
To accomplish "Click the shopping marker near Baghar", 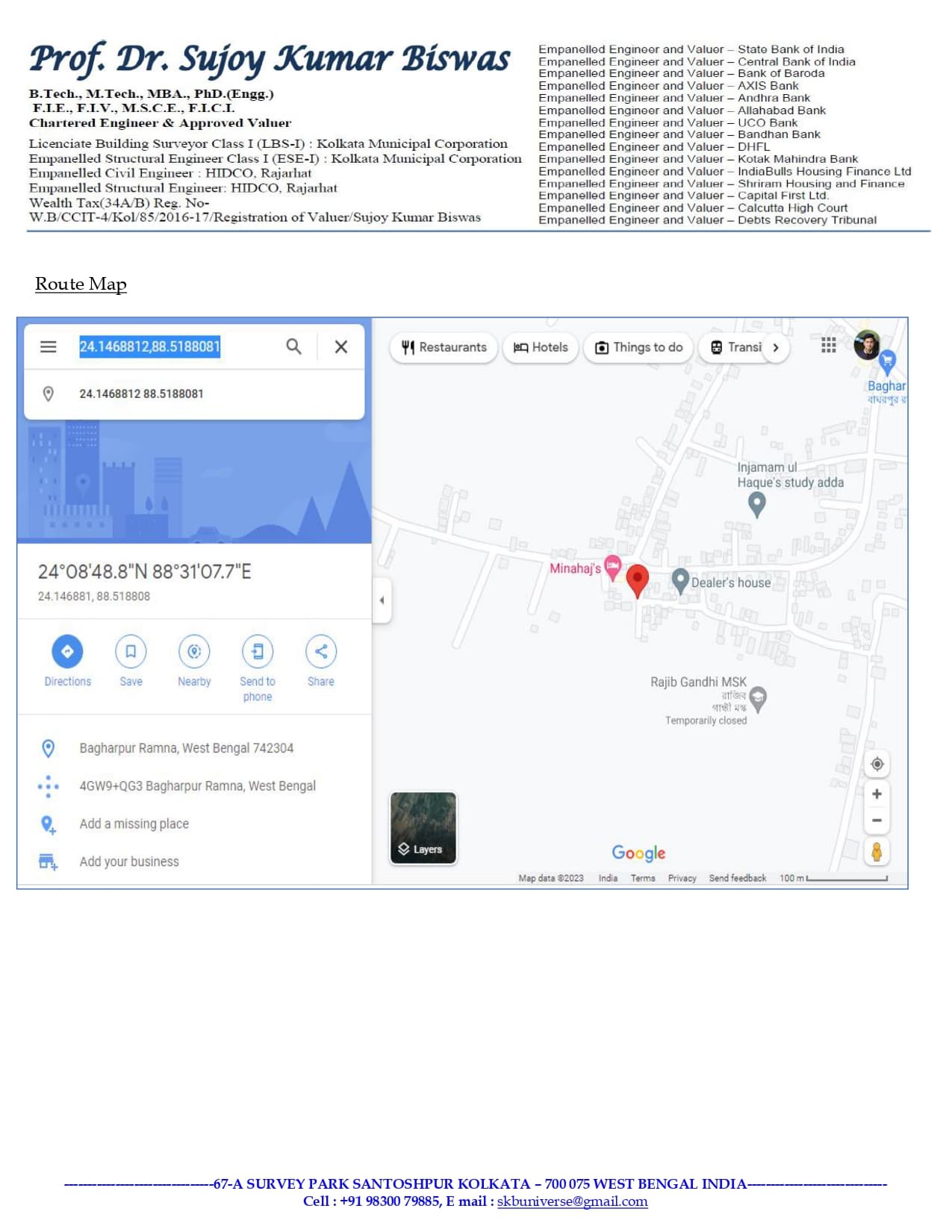I will [x=887, y=363].
